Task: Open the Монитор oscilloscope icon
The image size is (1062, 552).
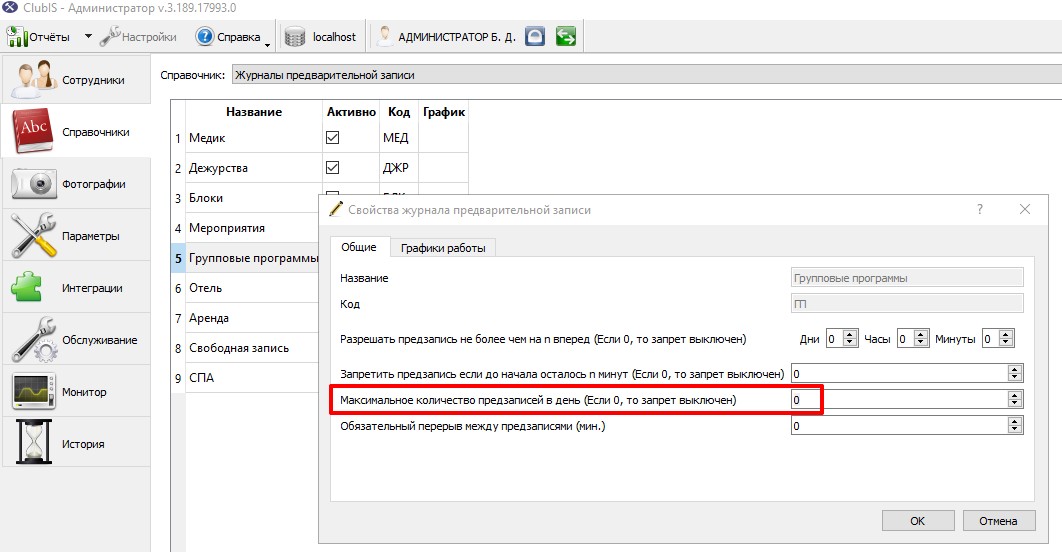Action: point(34,391)
